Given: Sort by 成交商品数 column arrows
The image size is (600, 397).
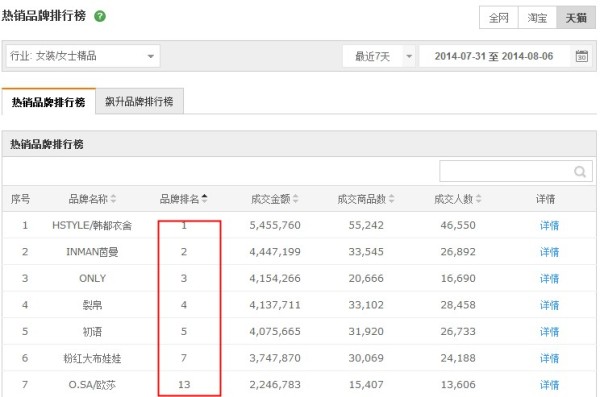Looking at the screenshot, I should tap(391, 199).
